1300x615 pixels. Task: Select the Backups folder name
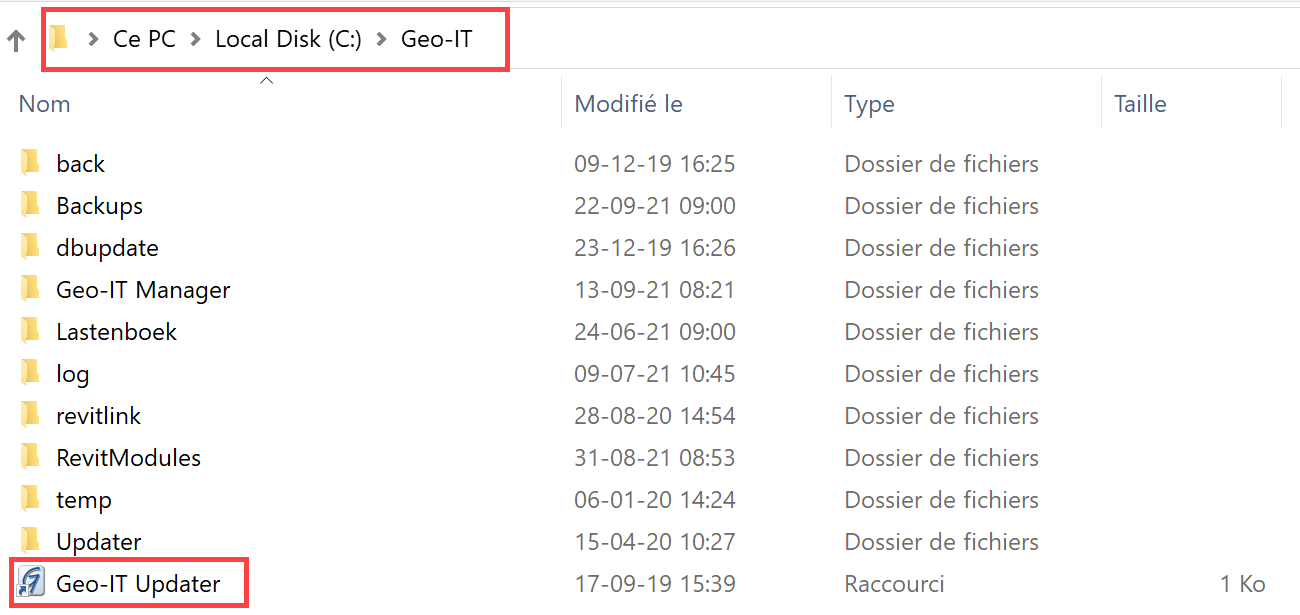tap(100, 206)
